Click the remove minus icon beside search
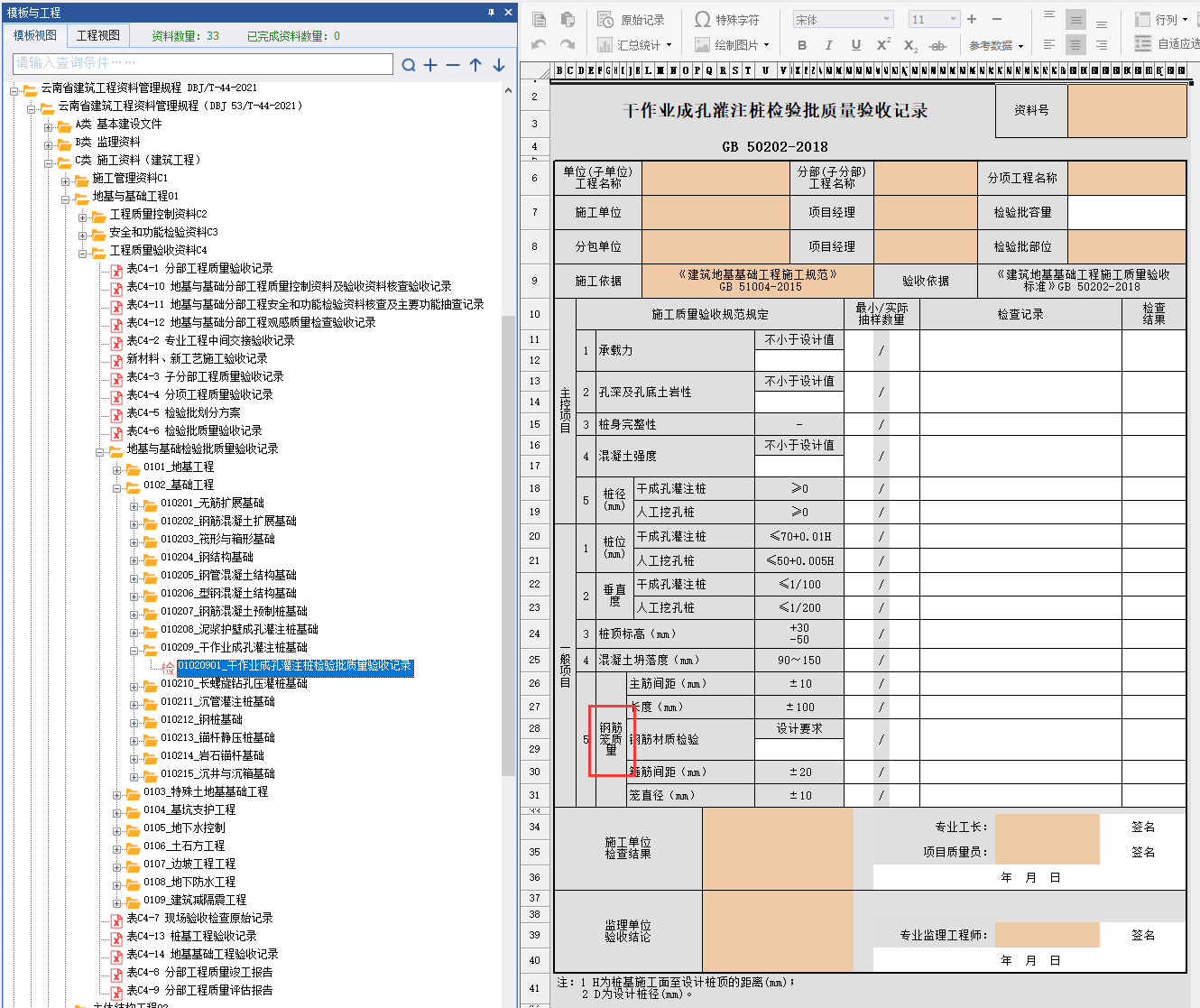 click(453, 65)
